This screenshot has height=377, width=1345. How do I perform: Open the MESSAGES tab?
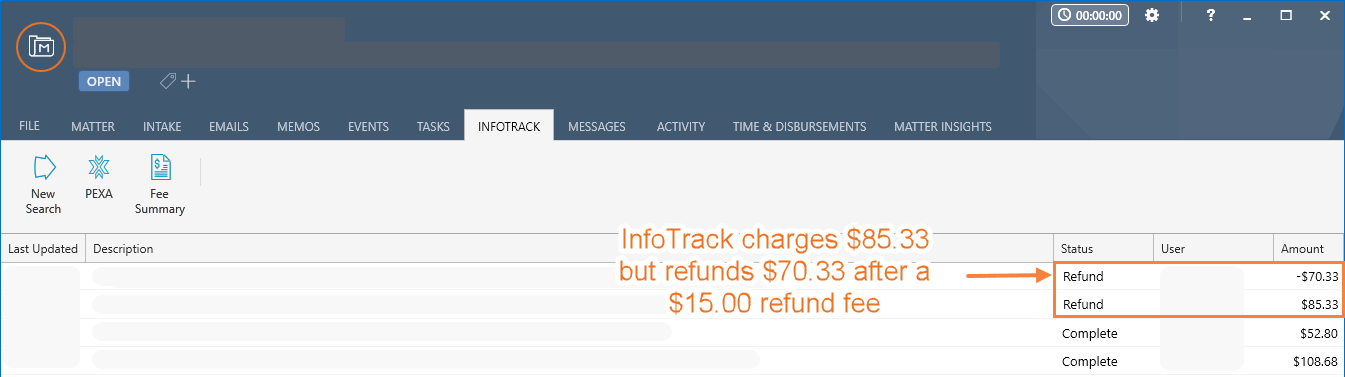click(597, 126)
